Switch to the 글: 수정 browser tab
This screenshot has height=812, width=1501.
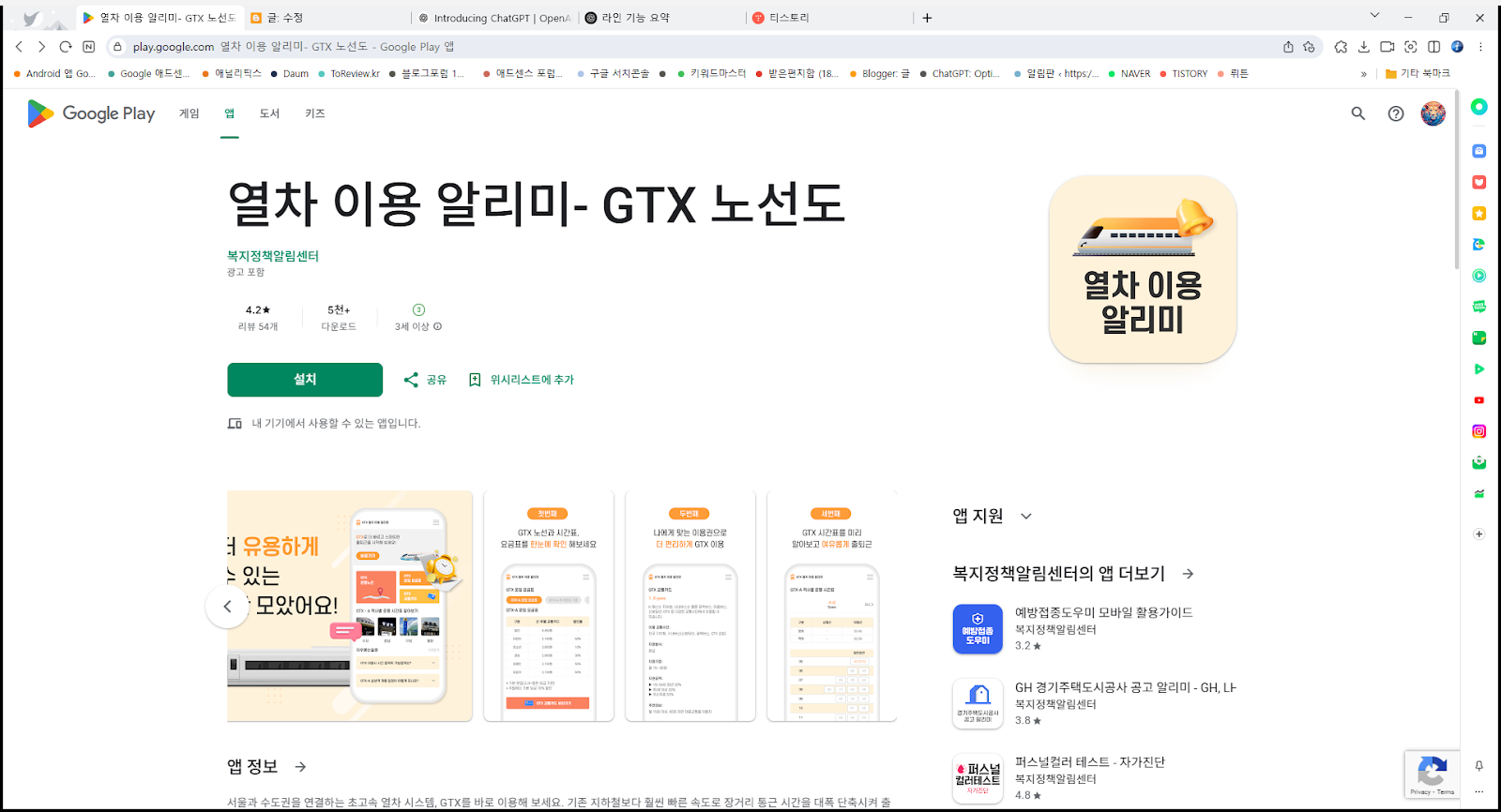(x=326, y=18)
